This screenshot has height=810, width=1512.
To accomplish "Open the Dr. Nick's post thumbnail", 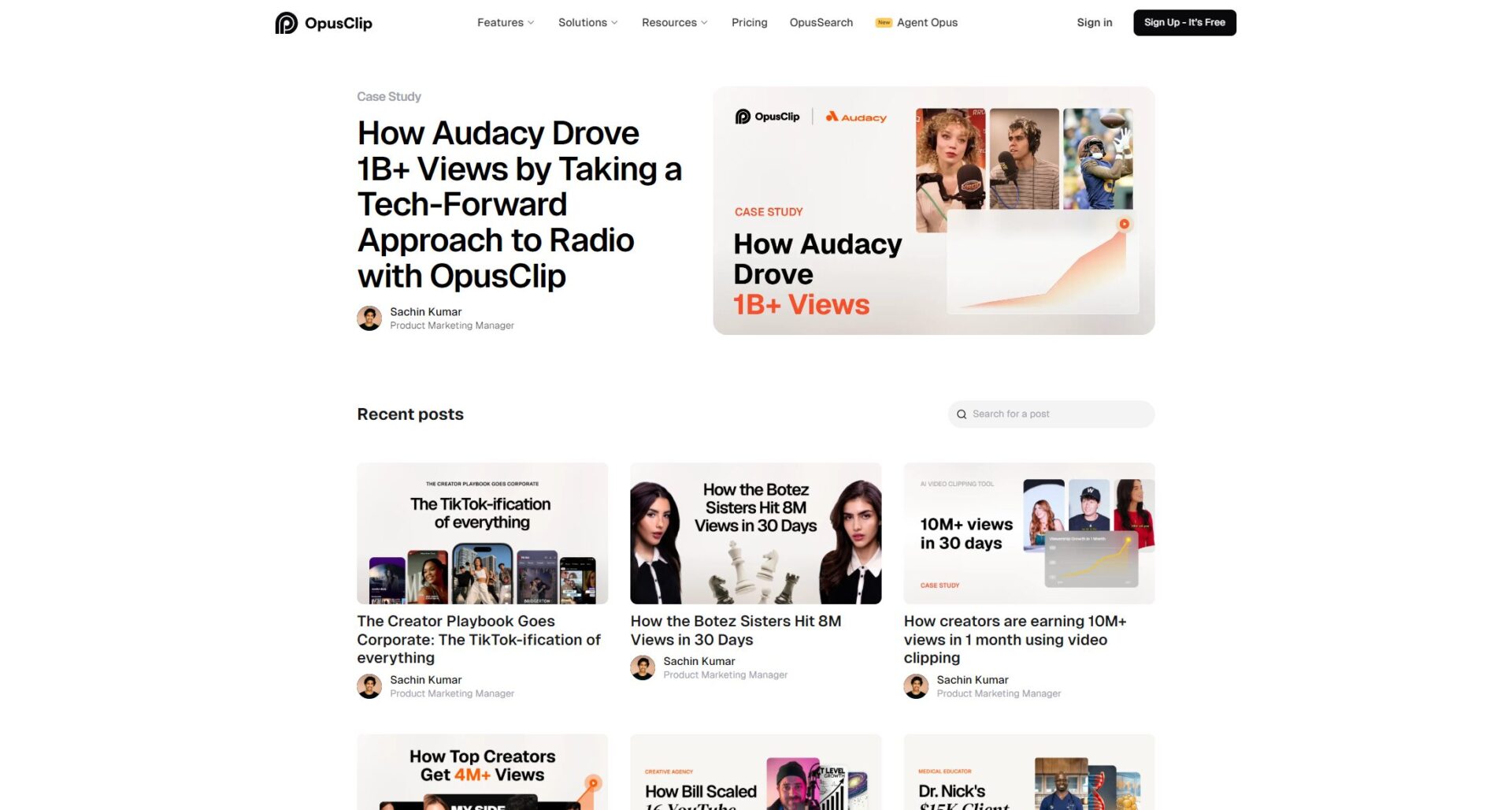I will coord(1029,772).
